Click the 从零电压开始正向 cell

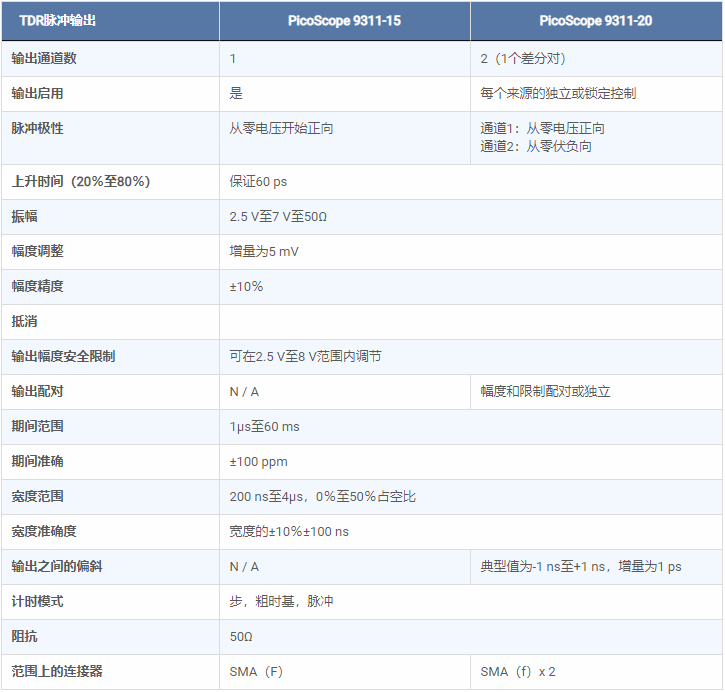(x=281, y=128)
